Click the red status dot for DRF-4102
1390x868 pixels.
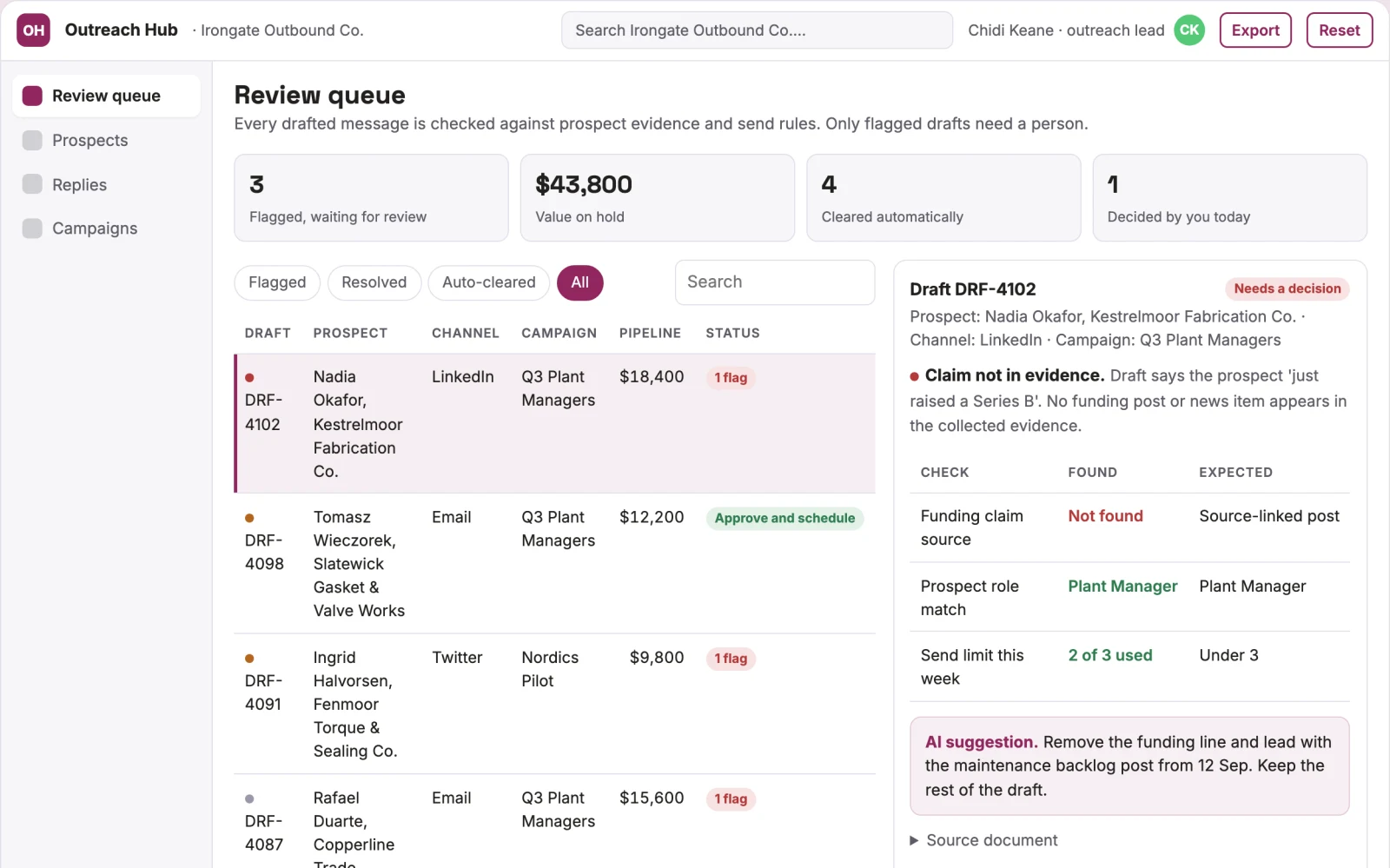[249, 377]
